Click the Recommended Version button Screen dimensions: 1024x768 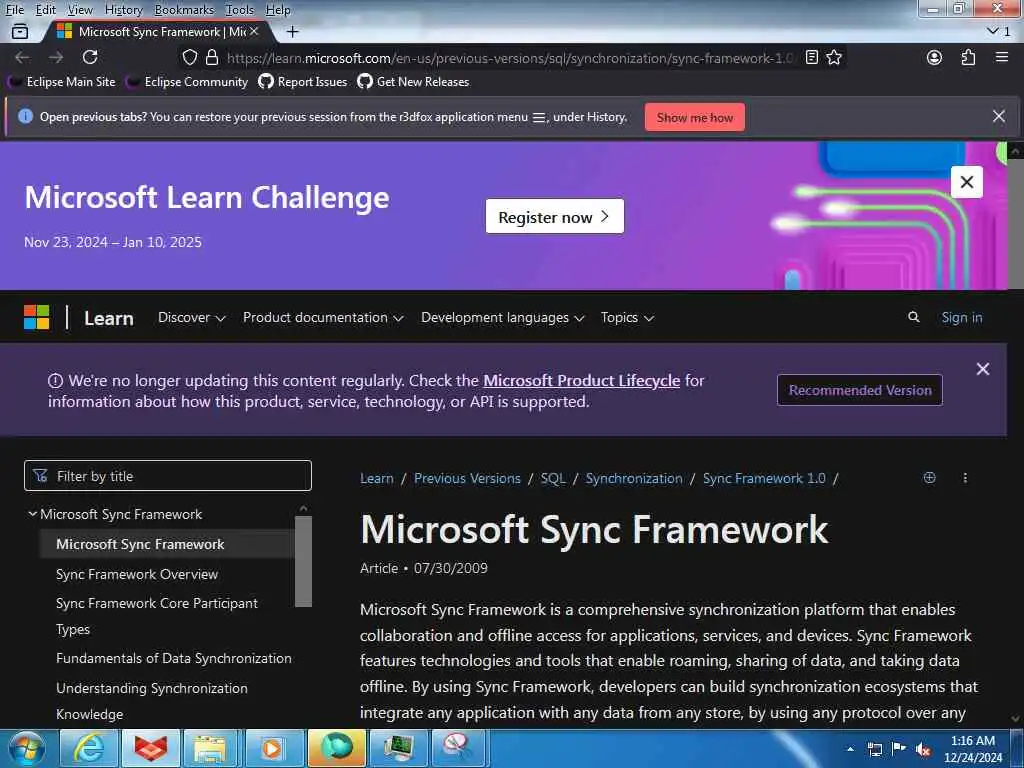pyautogui.click(x=859, y=390)
